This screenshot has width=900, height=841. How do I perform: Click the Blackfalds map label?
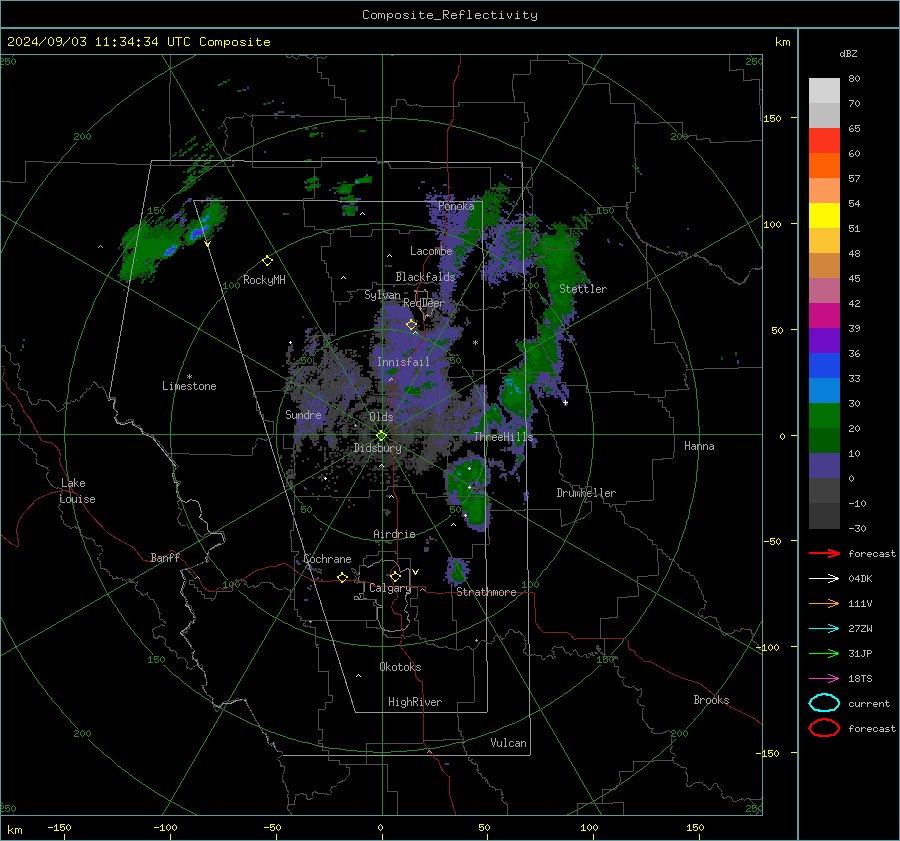(425, 277)
